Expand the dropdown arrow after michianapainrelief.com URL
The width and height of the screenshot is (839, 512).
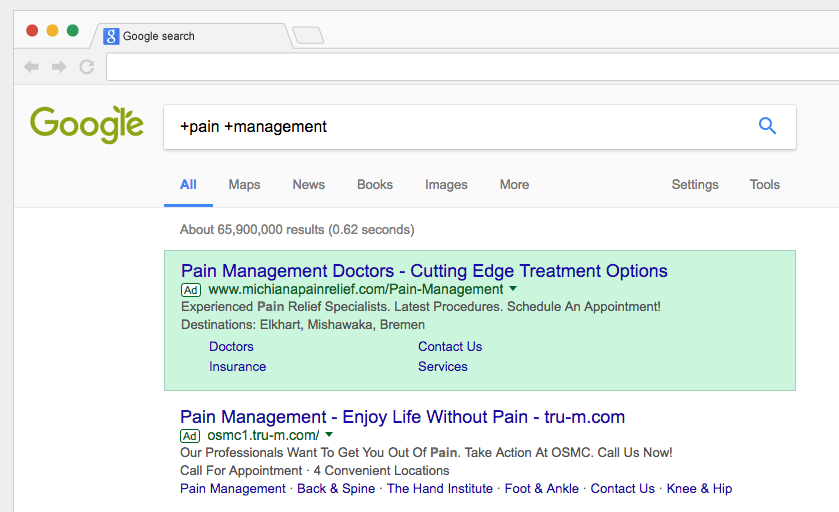513,289
